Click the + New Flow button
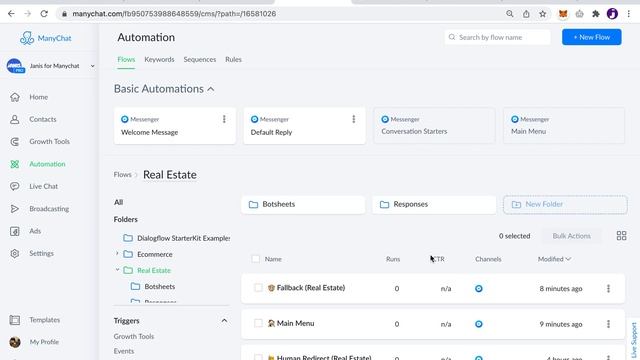 591,37
